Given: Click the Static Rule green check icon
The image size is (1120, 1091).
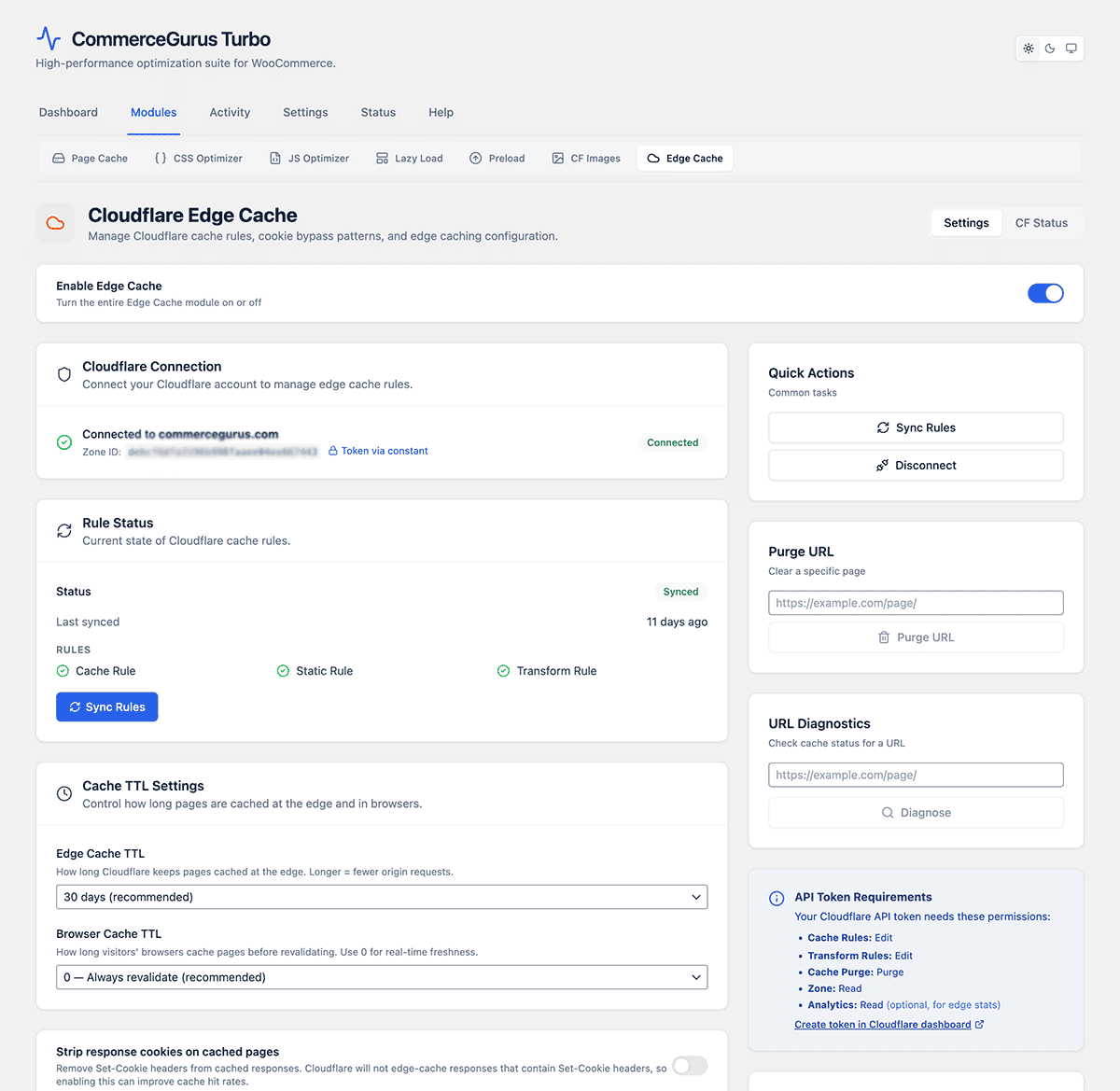Looking at the screenshot, I should pyautogui.click(x=283, y=671).
